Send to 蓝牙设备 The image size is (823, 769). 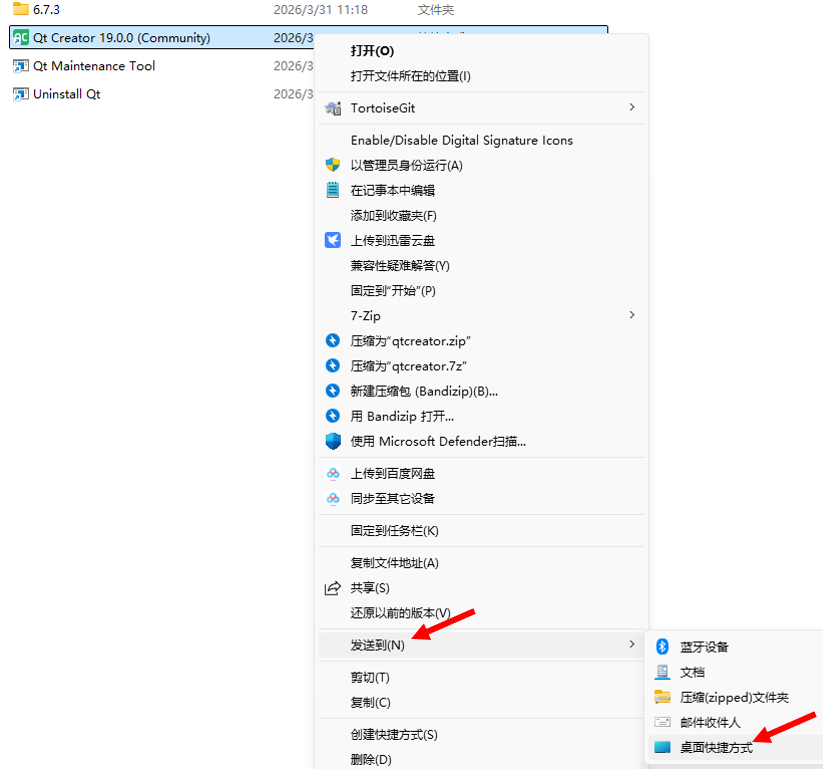704,647
